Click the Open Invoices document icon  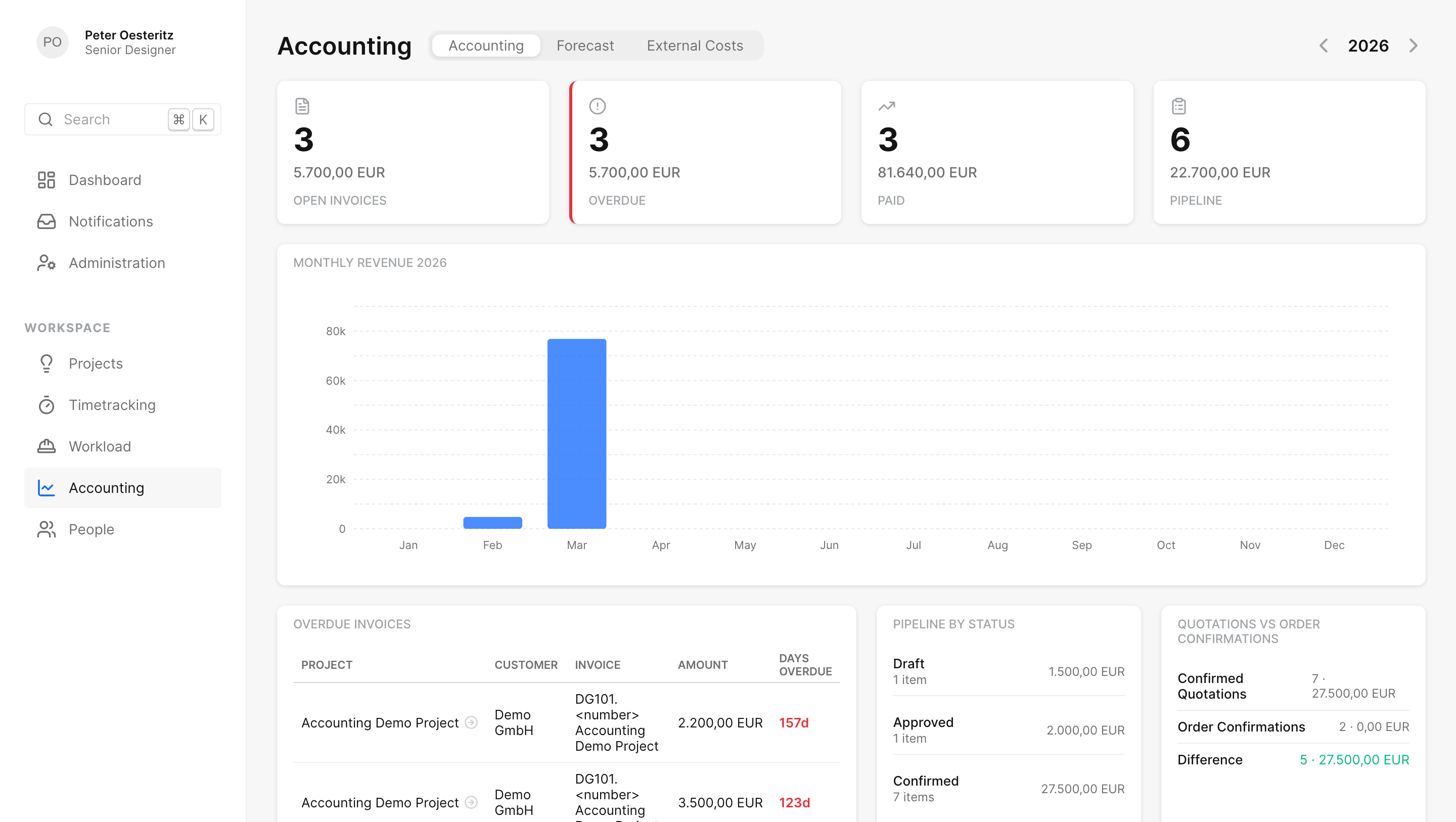pos(302,106)
